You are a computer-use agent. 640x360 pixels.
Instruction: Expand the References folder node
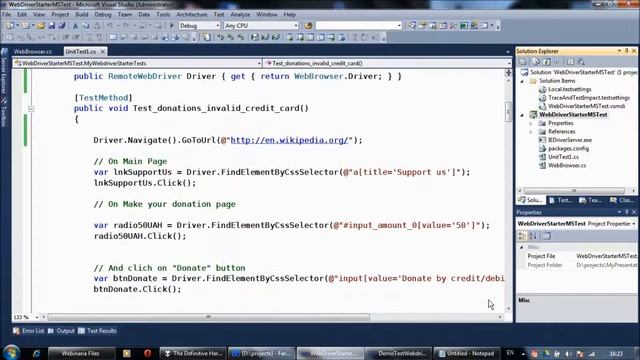[531, 132]
